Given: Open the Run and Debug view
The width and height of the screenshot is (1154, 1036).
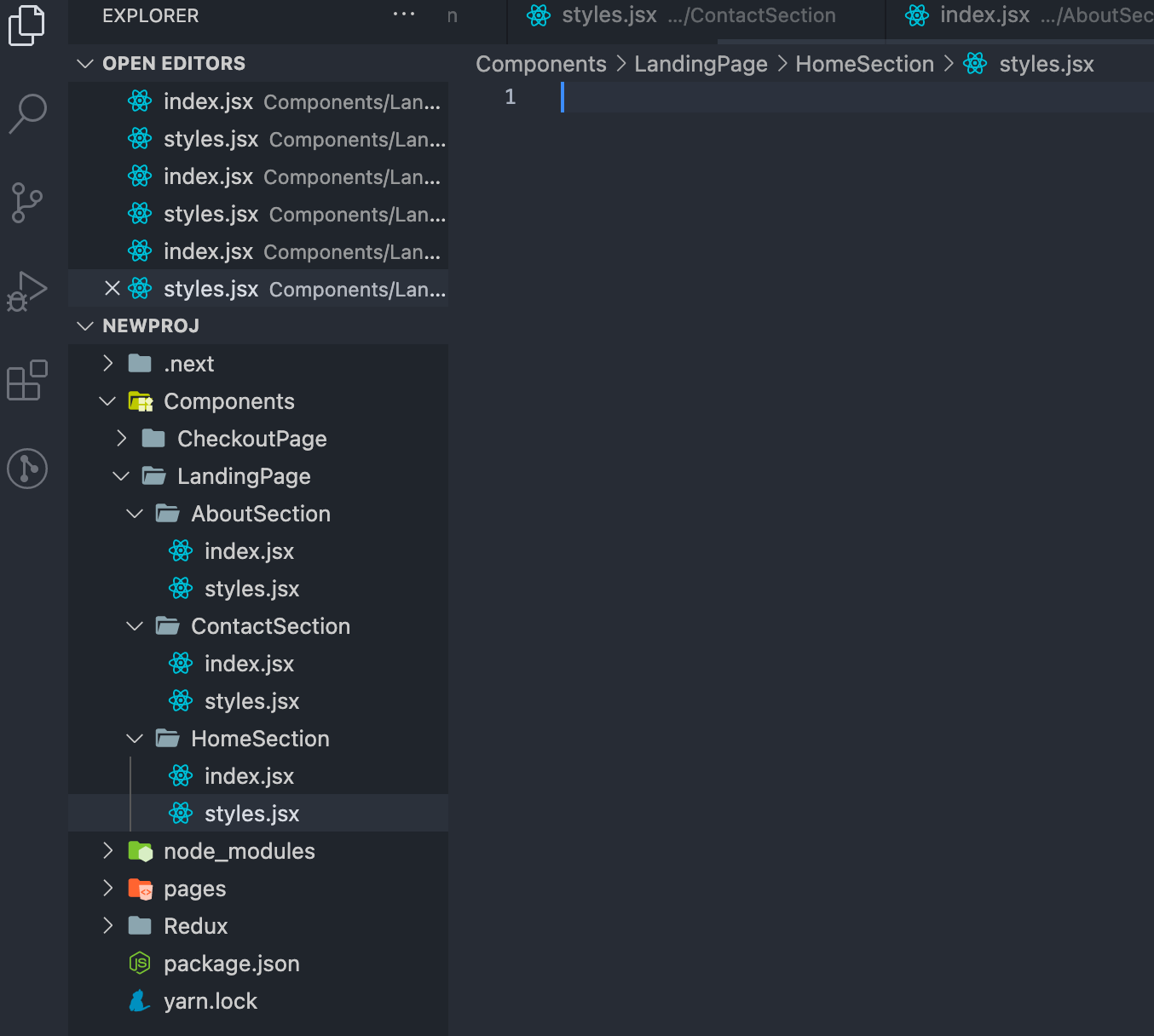Looking at the screenshot, I should click(x=27, y=291).
